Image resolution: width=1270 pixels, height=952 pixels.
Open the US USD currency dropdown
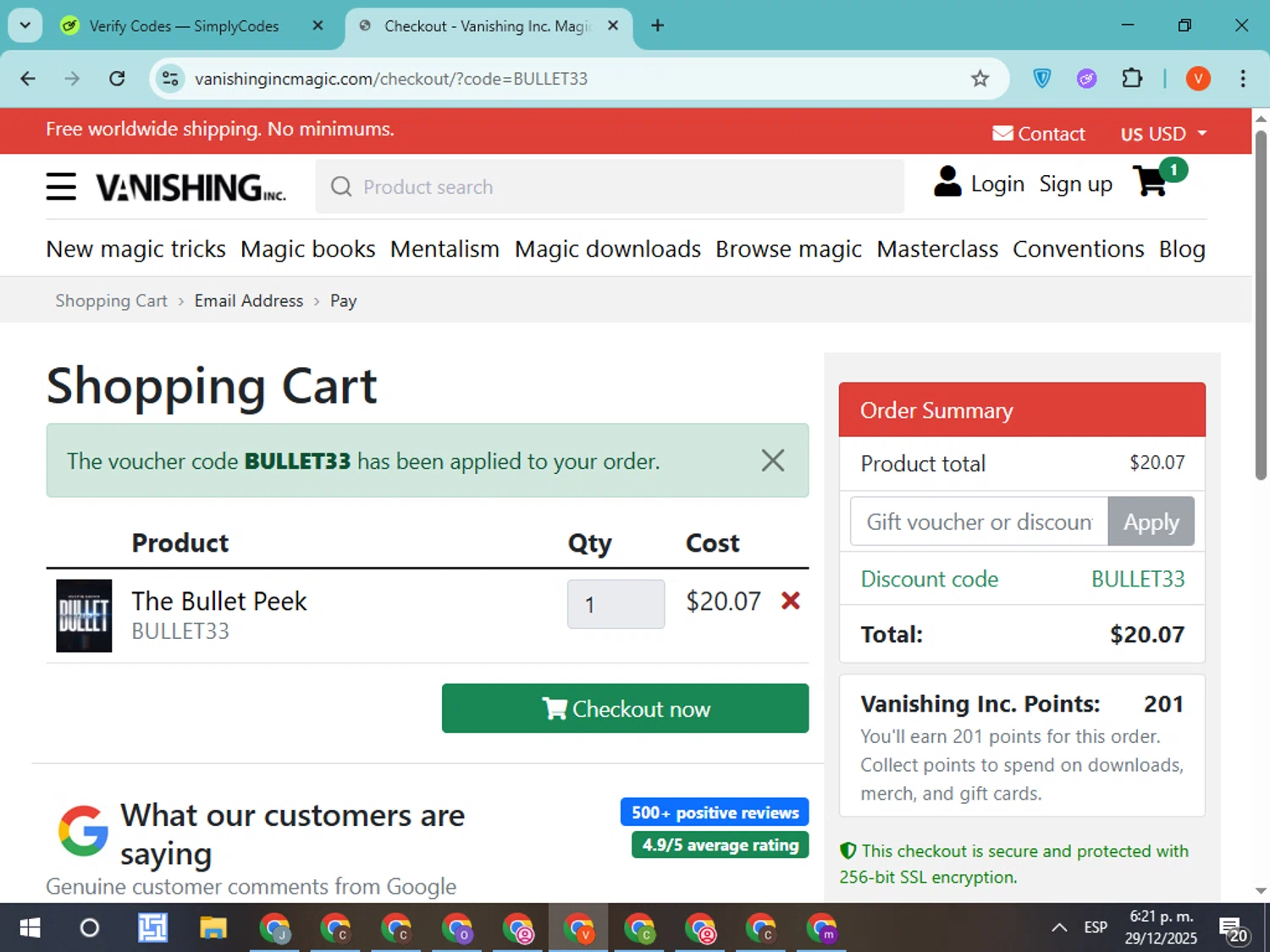tap(1164, 134)
